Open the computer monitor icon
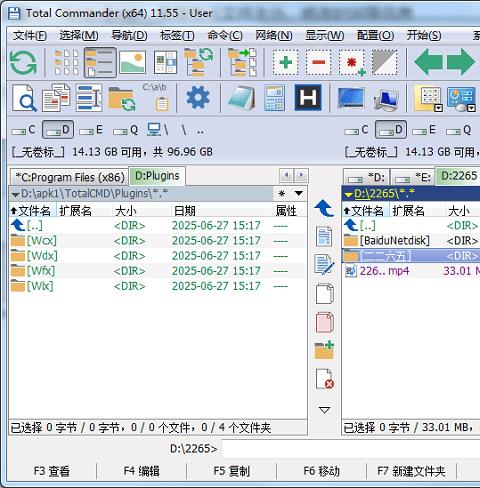This screenshot has height=488, width=480. (387, 100)
